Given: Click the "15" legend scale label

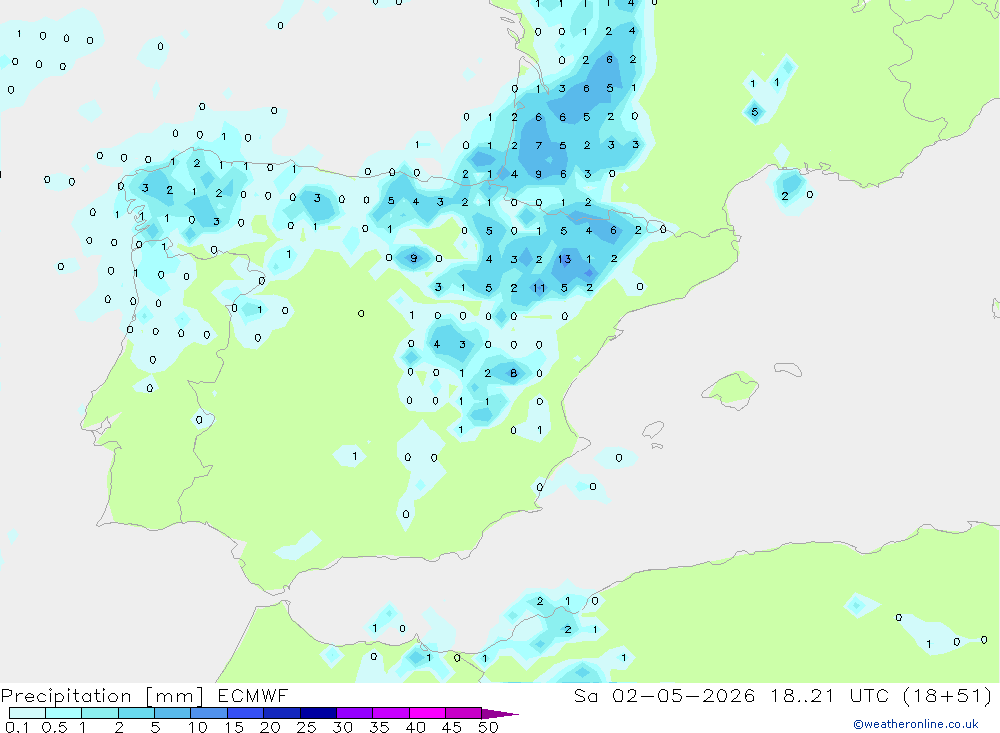Looking at the screenshot, I should click(234, 727).
